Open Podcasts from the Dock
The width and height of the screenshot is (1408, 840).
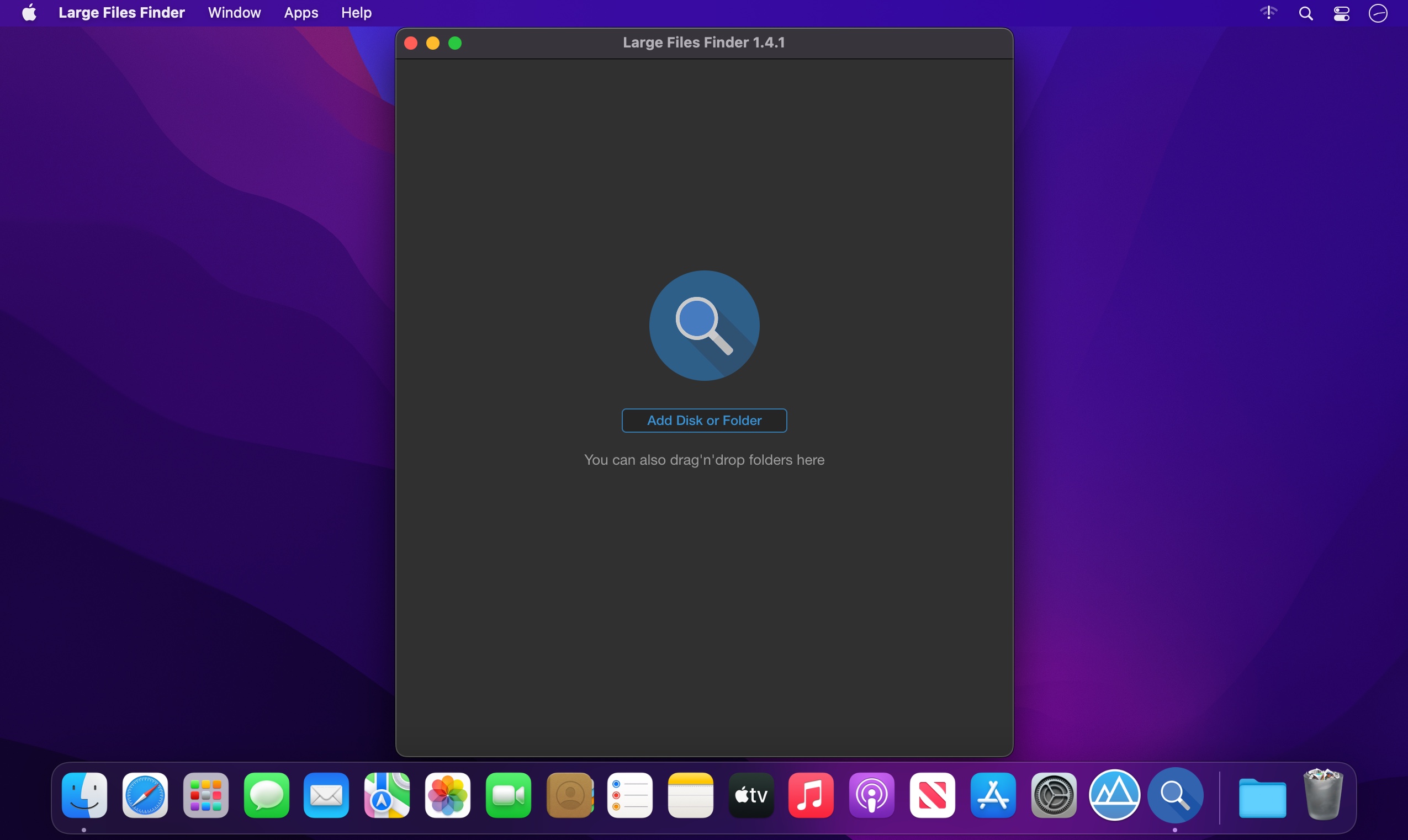pos(871,795)
